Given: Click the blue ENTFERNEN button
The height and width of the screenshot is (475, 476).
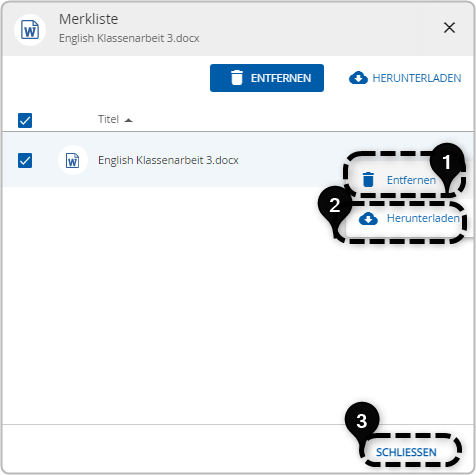Looking at the screenshot, I should [267, 78].
